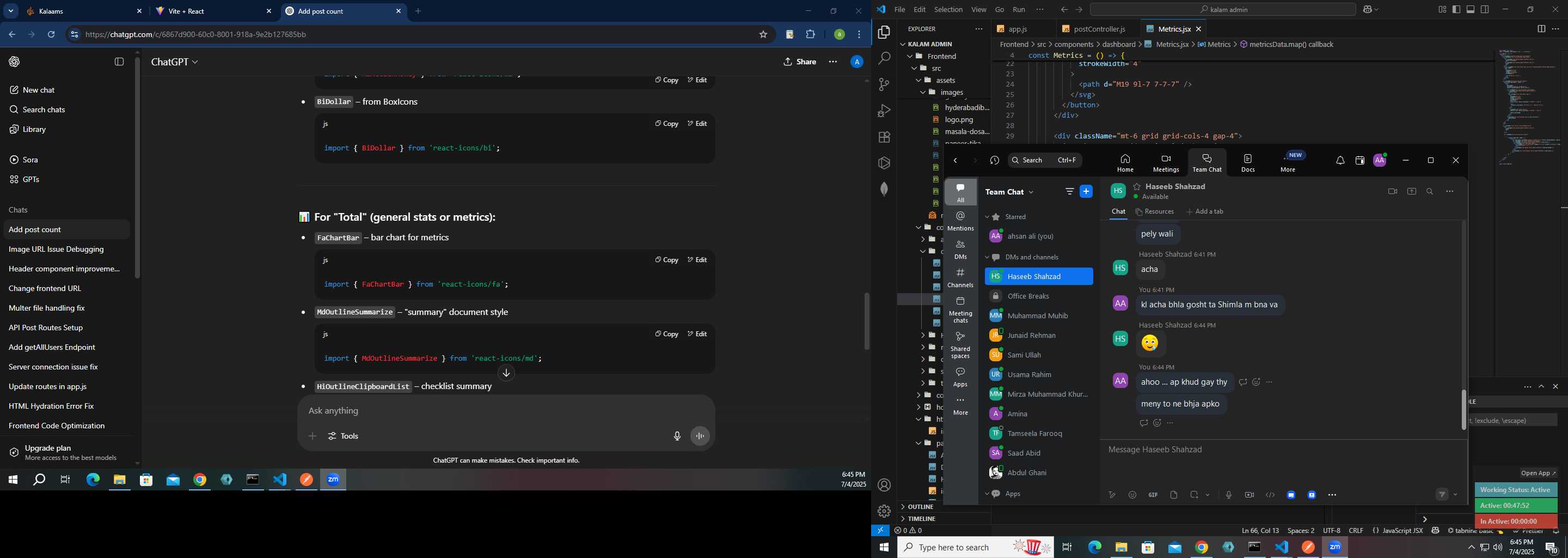Open VS Code Run and Debug view
This screenshot has width=1568, height=558.
[884, 111]
